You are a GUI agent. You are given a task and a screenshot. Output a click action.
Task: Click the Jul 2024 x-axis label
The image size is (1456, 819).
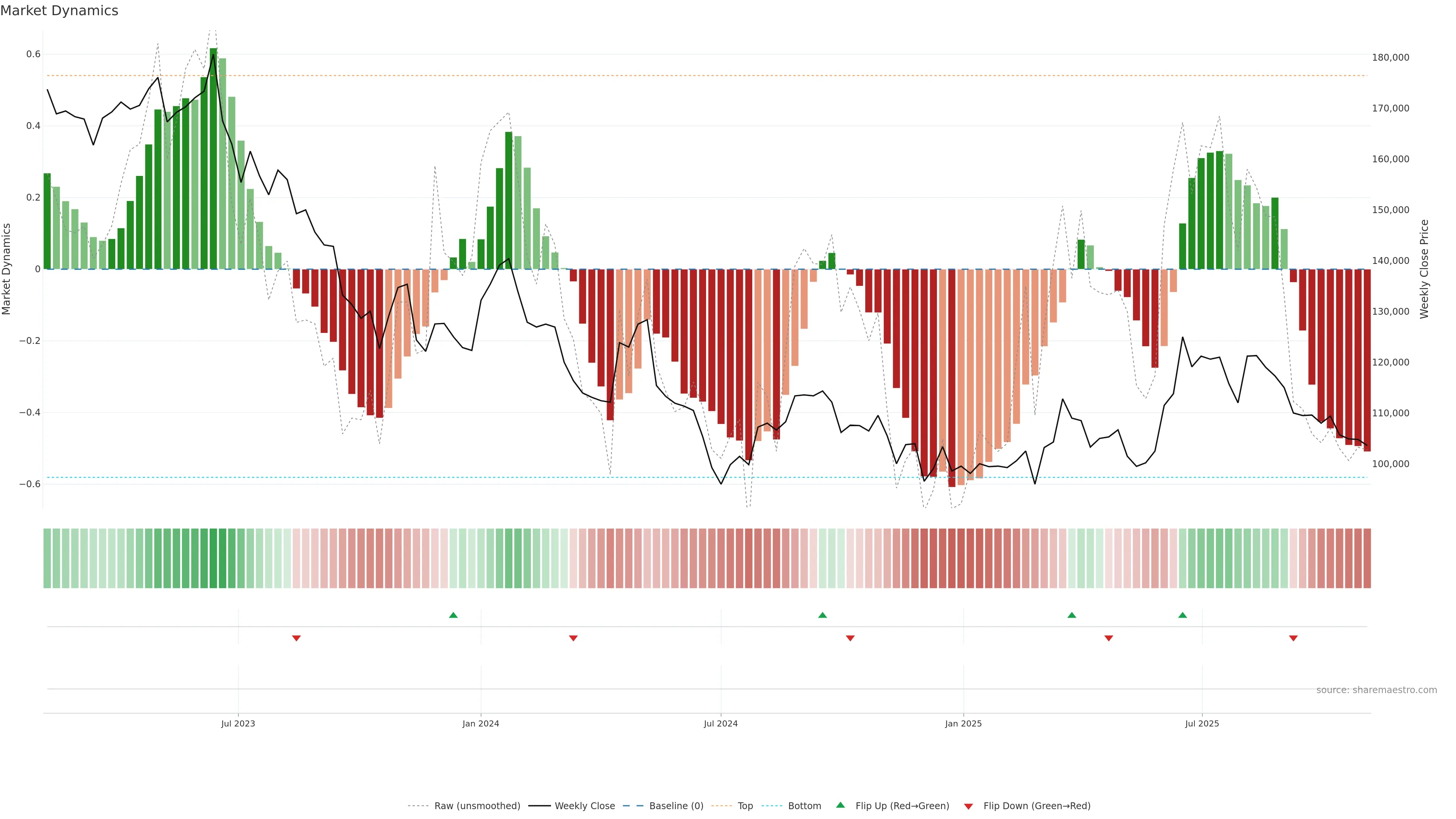(x=721, y=723)
